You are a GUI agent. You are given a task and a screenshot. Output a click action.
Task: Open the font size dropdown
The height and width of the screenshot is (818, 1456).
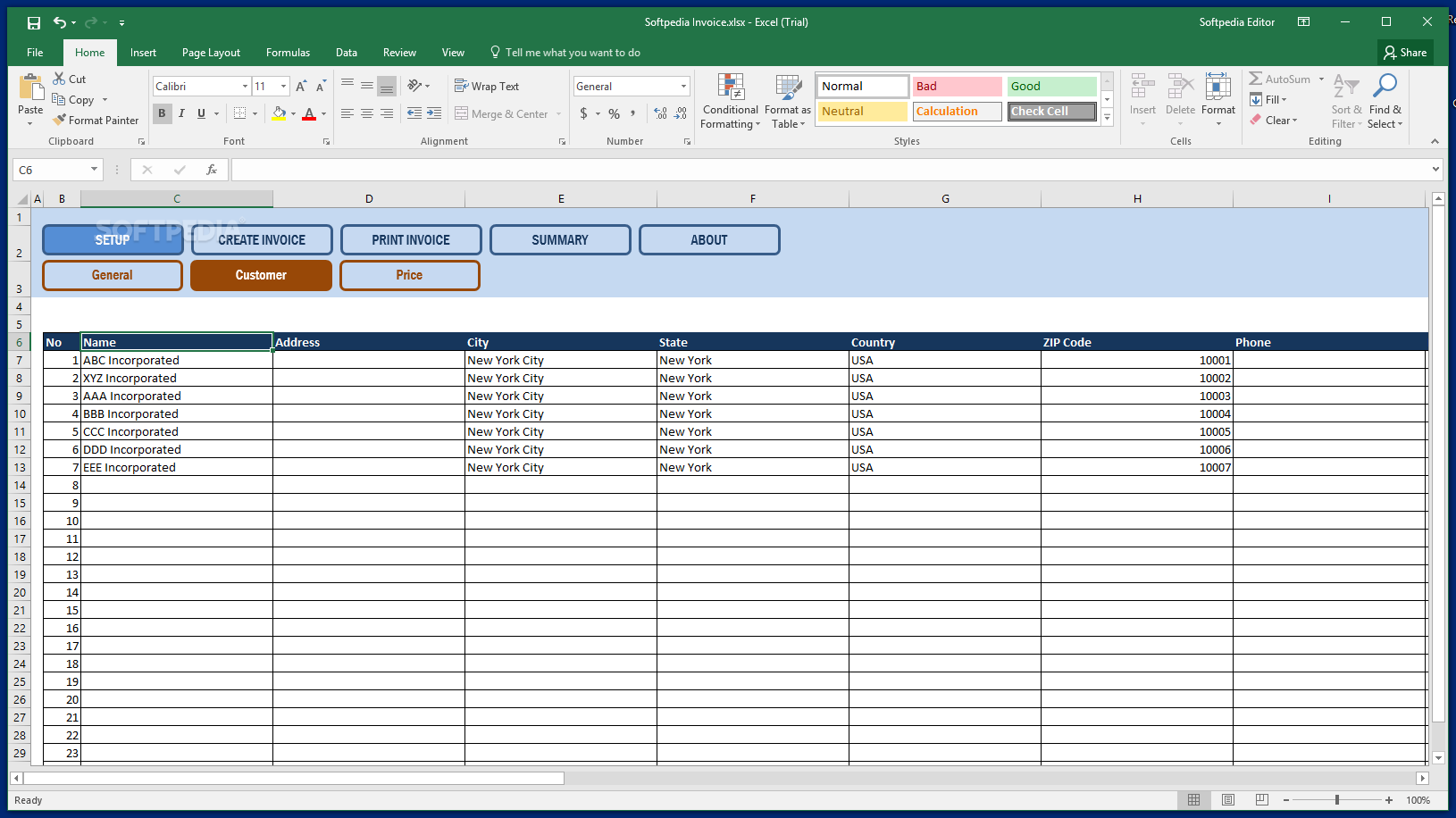tap(284, 87)
